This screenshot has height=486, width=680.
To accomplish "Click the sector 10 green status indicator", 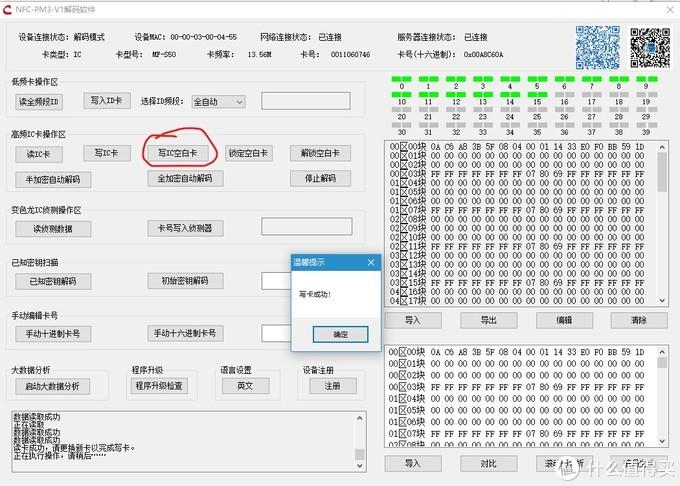I will coord(402,95).
